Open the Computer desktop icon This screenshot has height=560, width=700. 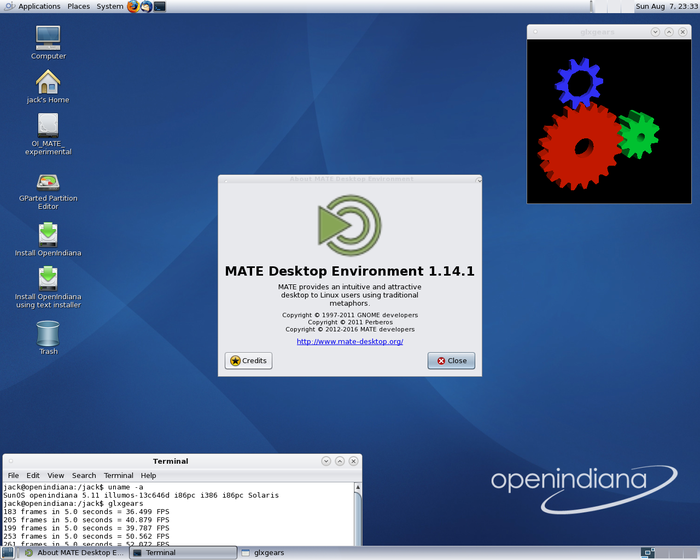click(x=48, y=38)
